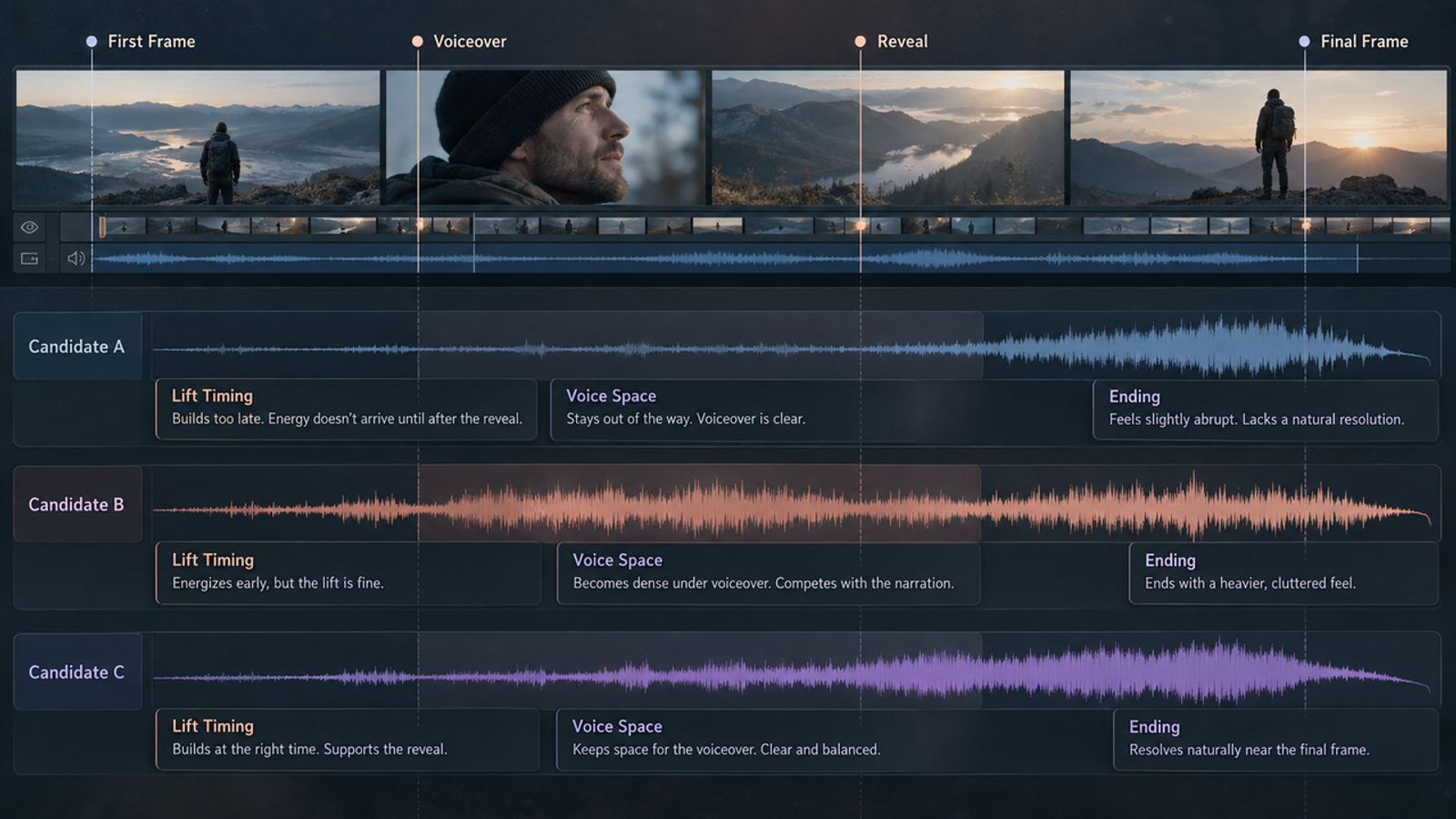Click the Candidate B orange waveform
The width and height of the screenshot is (1456, 819).
tap(792, 507)
